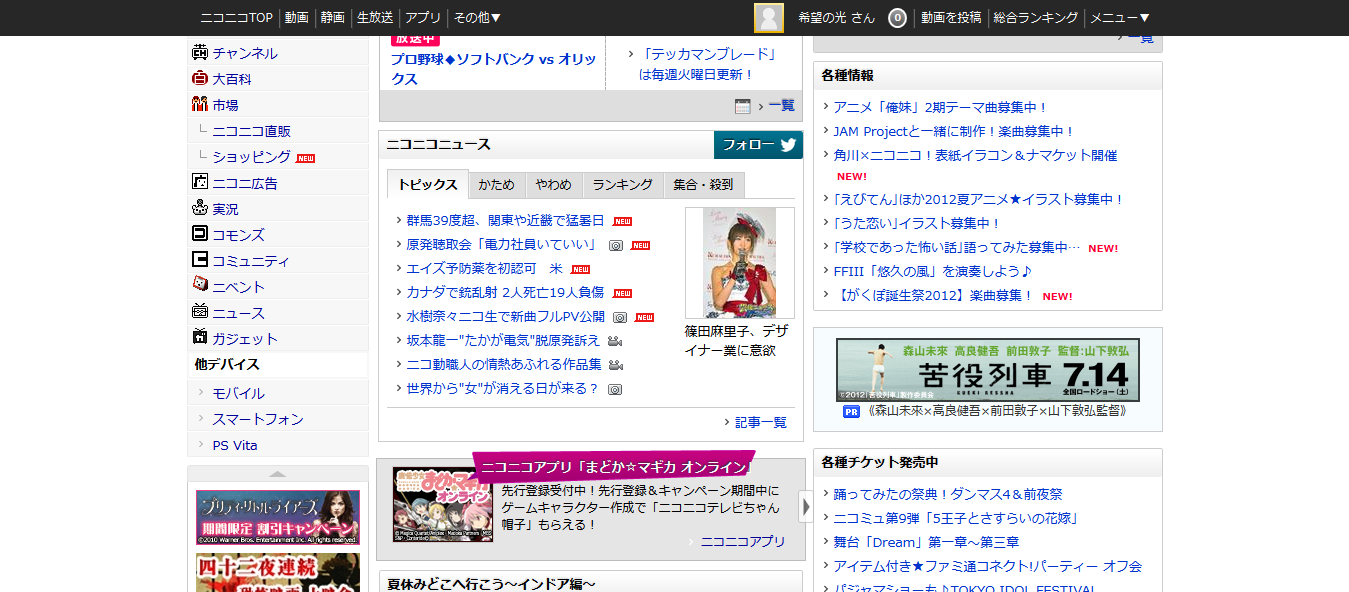Image resolution: width=1349 pixels, height=592 pixels.
Task: Click the PR badge under 苦役列車 banner
Action: tap(852, 411)
